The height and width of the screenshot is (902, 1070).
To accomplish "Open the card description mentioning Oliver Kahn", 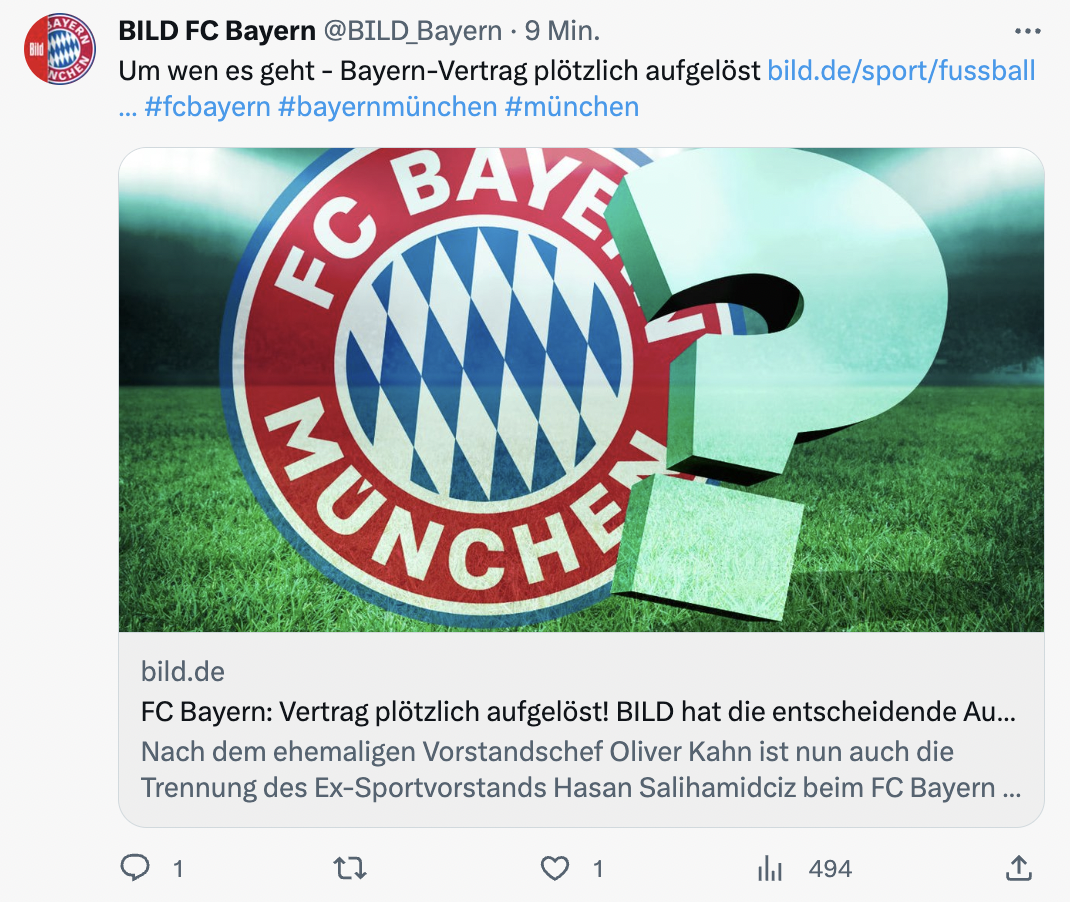I will [x=581, y=770].
